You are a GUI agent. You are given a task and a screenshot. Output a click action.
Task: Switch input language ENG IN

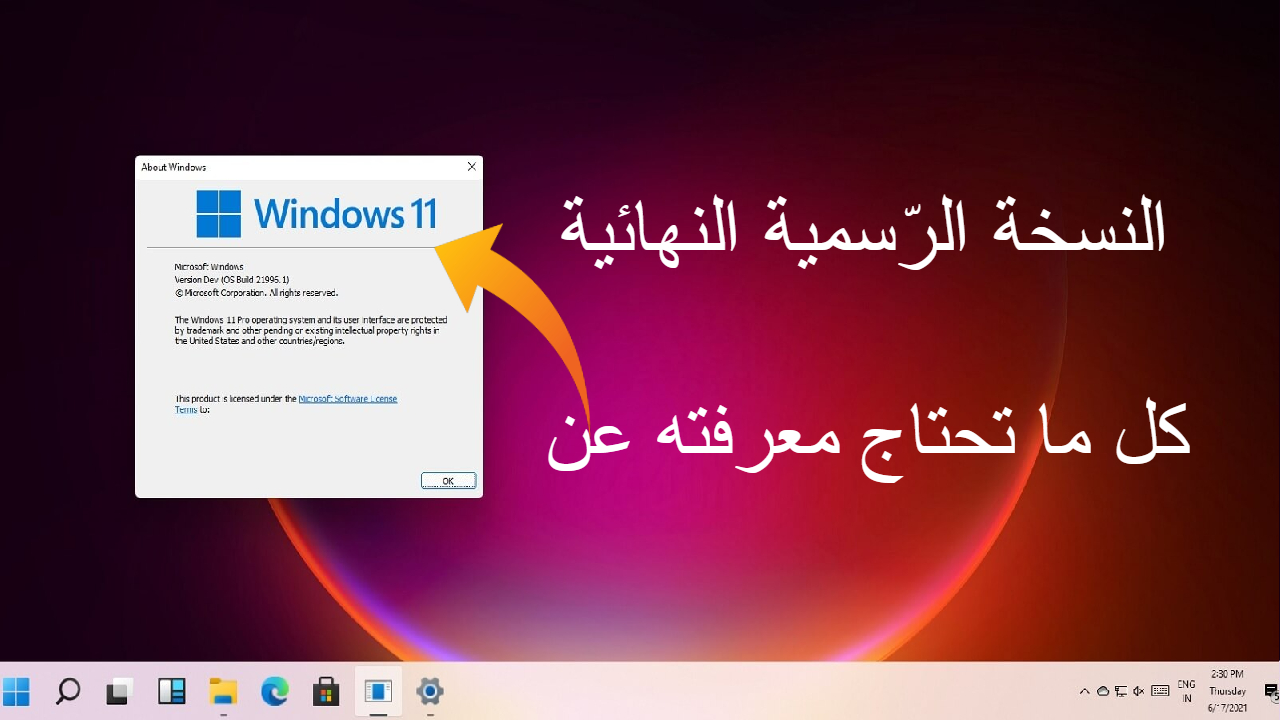tap(1186, 691)
